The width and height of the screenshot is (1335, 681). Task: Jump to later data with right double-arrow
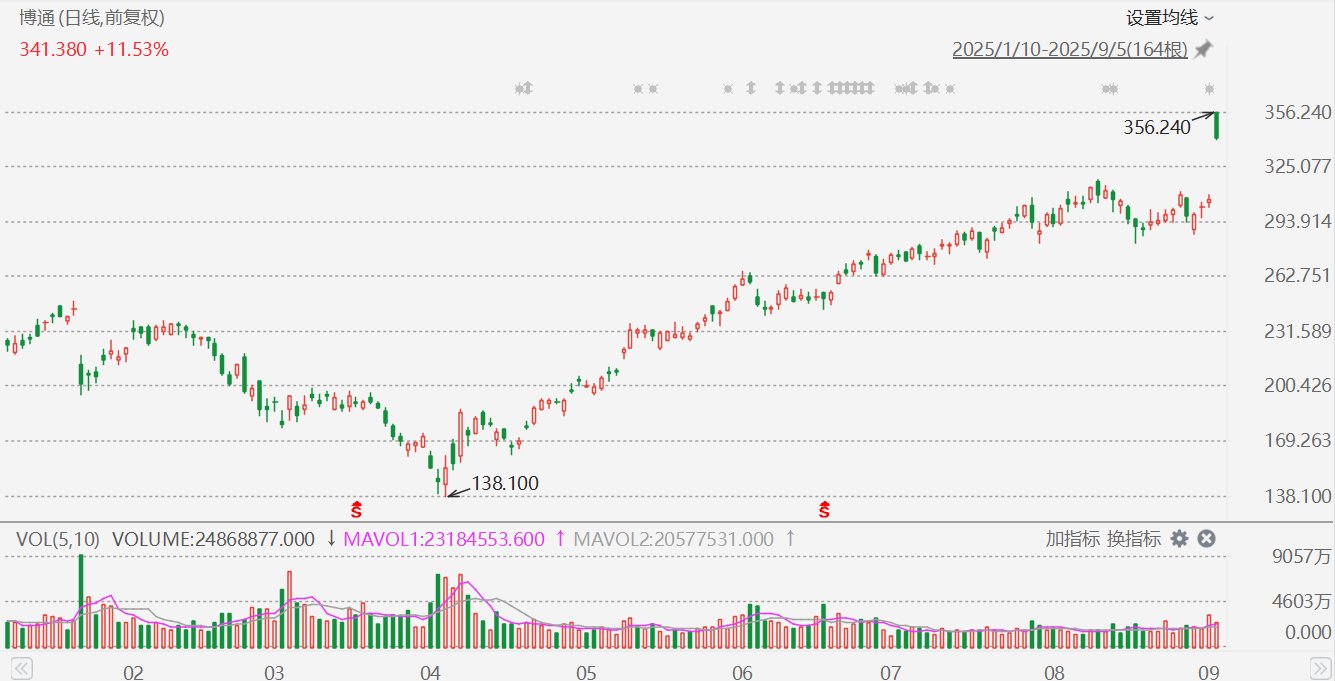1321,667
